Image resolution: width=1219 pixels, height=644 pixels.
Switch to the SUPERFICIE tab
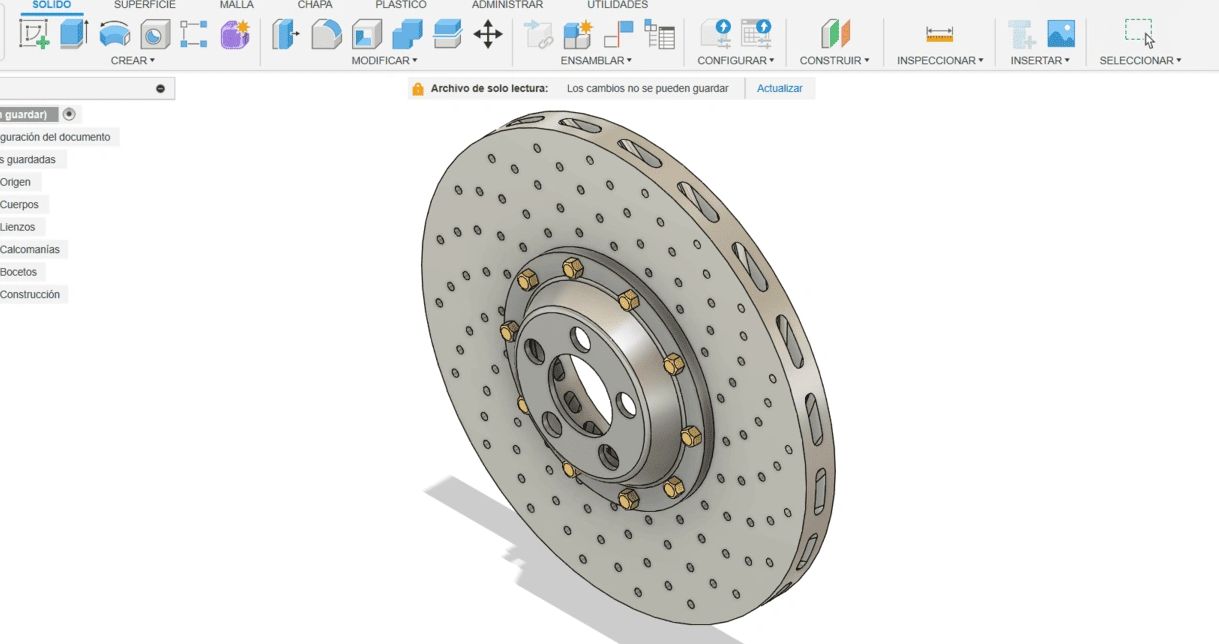coord(144,5)
